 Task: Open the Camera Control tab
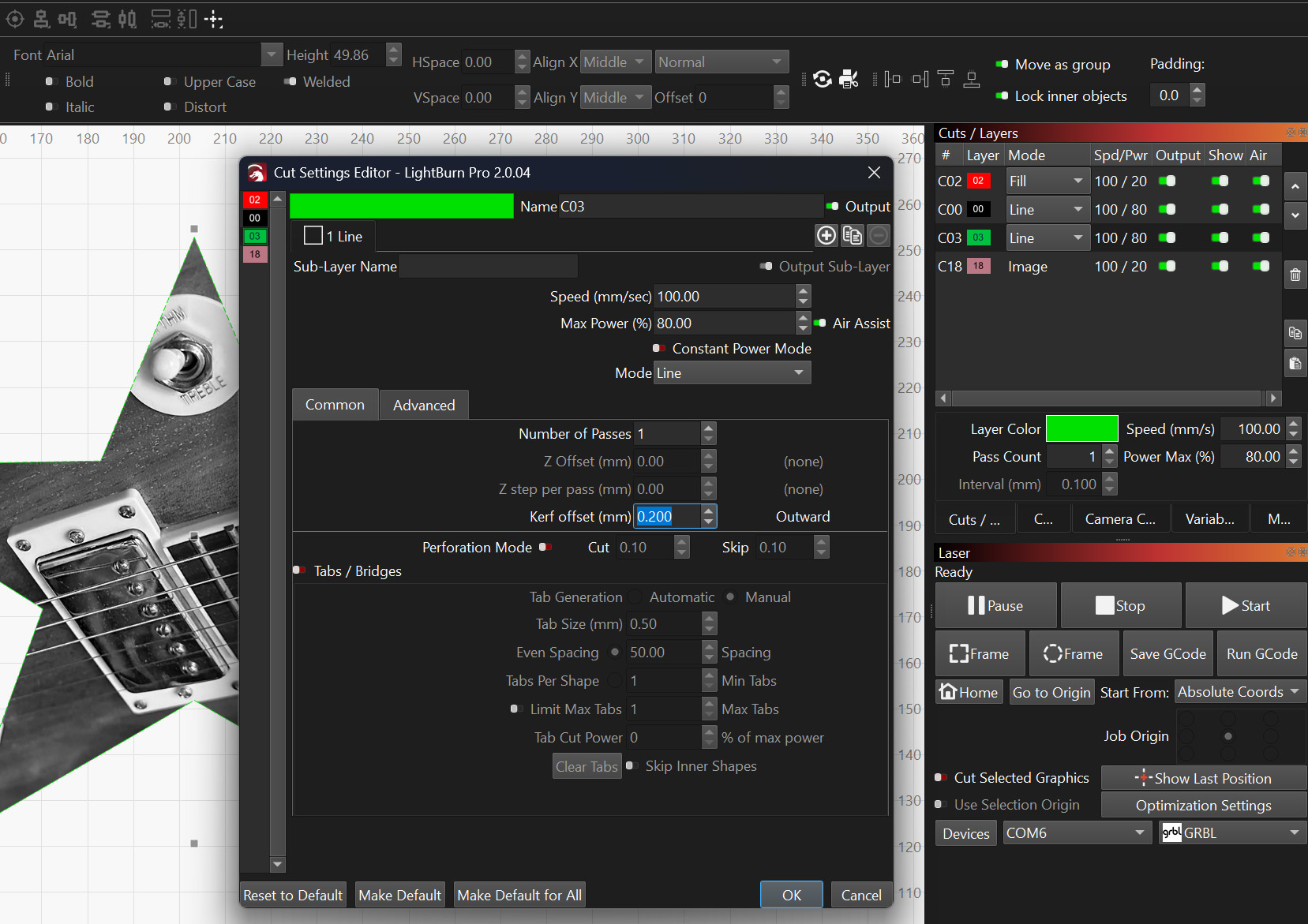tap(1121, 518)
